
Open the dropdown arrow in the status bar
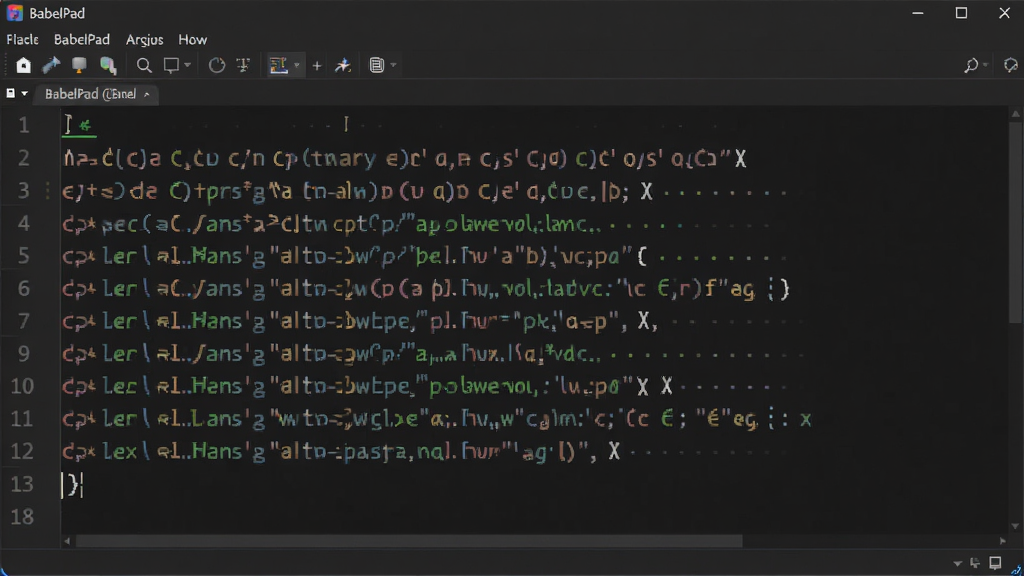click(957, 564)
